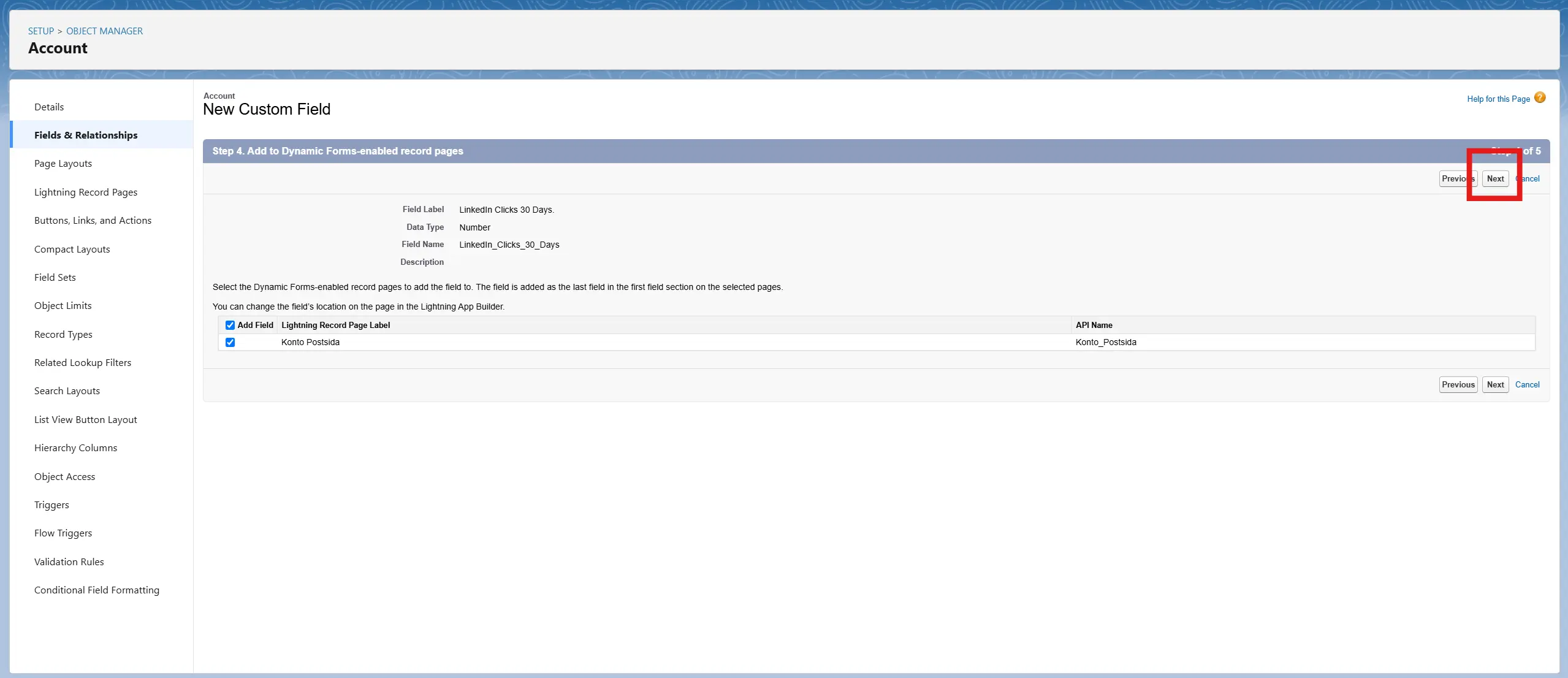The width and height of the screenshot is (1568, 678).
Task: Click the bottom Next button
Action: click(x=1494, y=384)
